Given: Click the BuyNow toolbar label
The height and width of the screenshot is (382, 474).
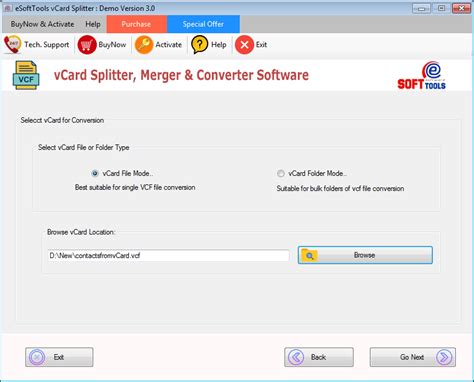Looking at the screenshot, I should (x=112, y=45).
